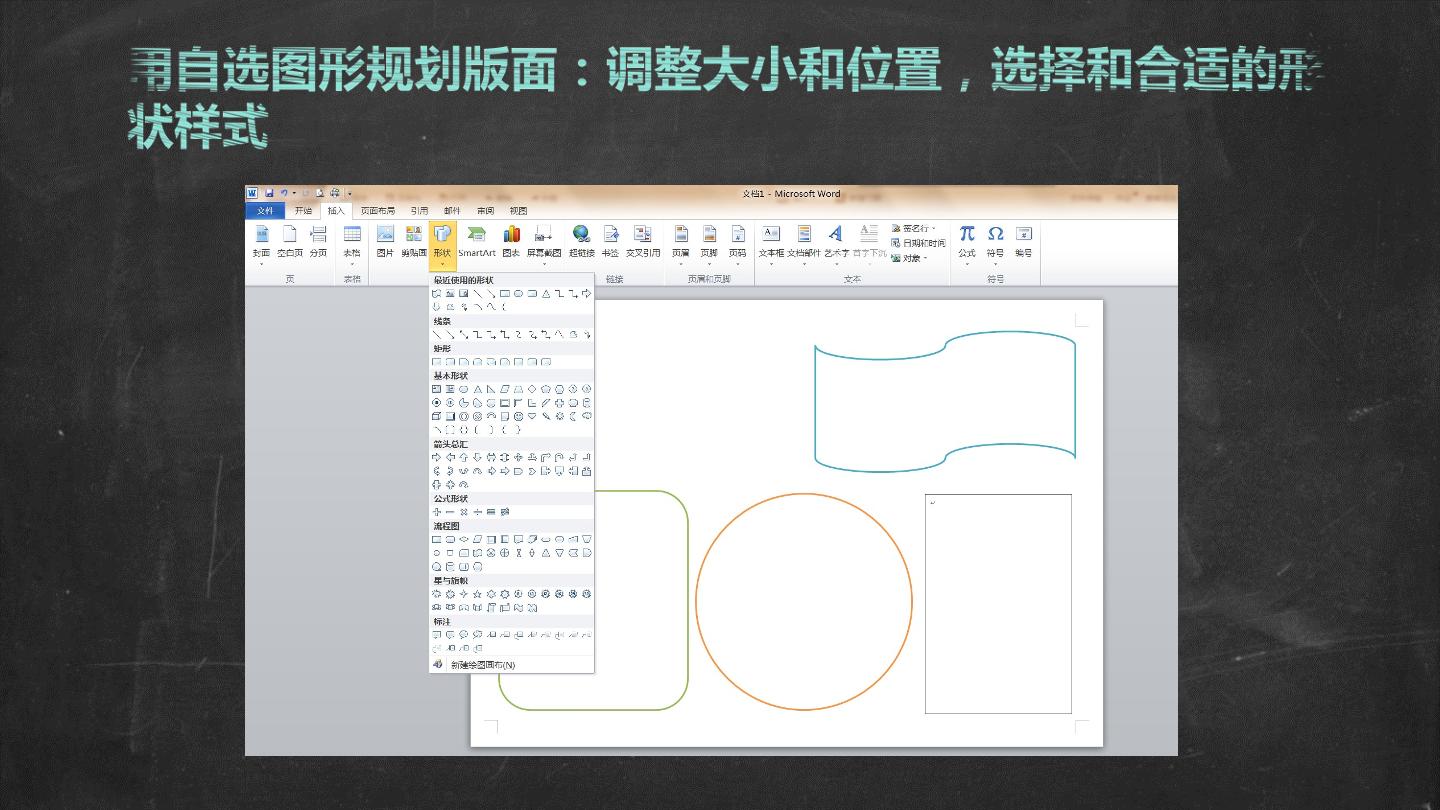Expand the Undo history dropdown arrow

(293, 193)
